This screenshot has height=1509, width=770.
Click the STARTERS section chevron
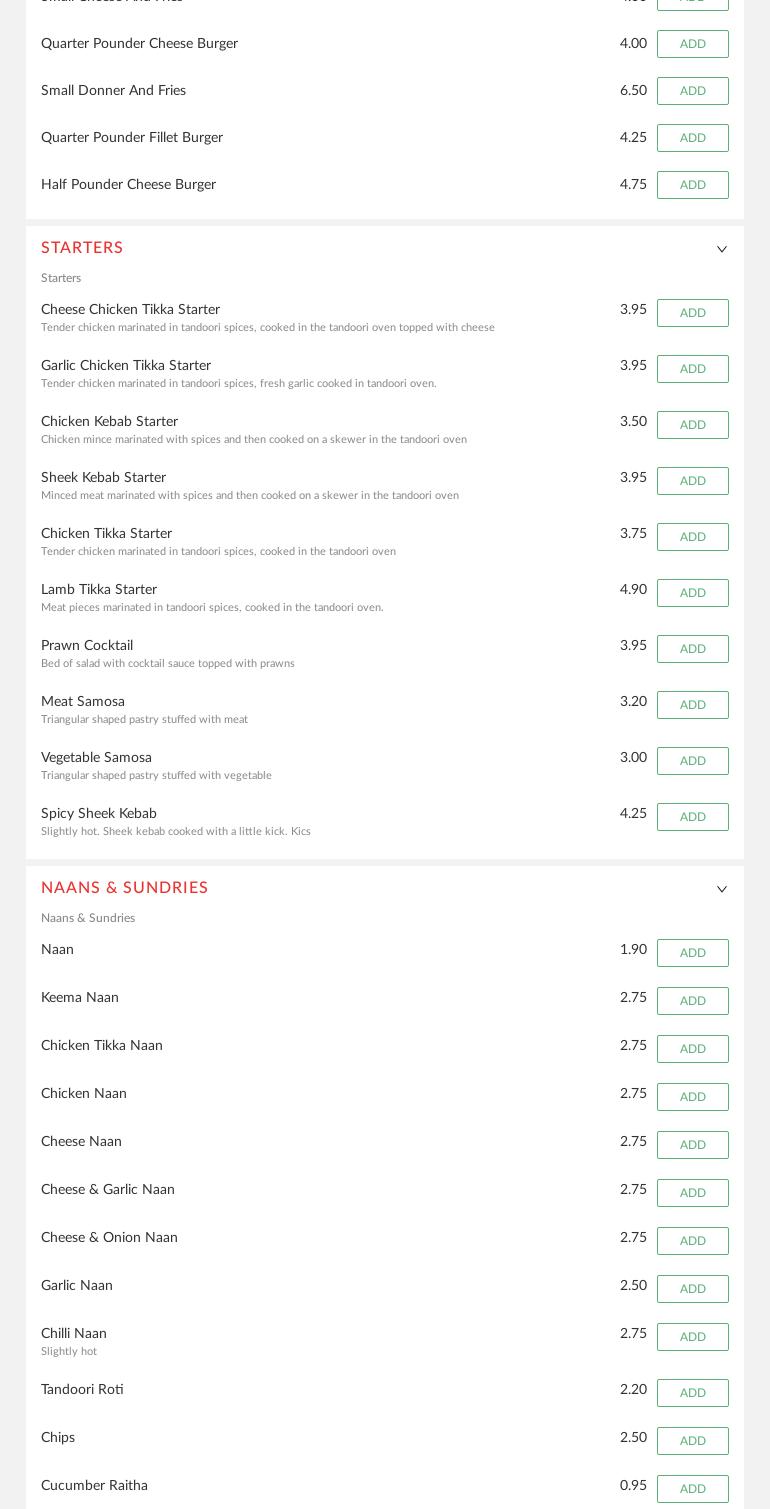(x=722, y=249)
